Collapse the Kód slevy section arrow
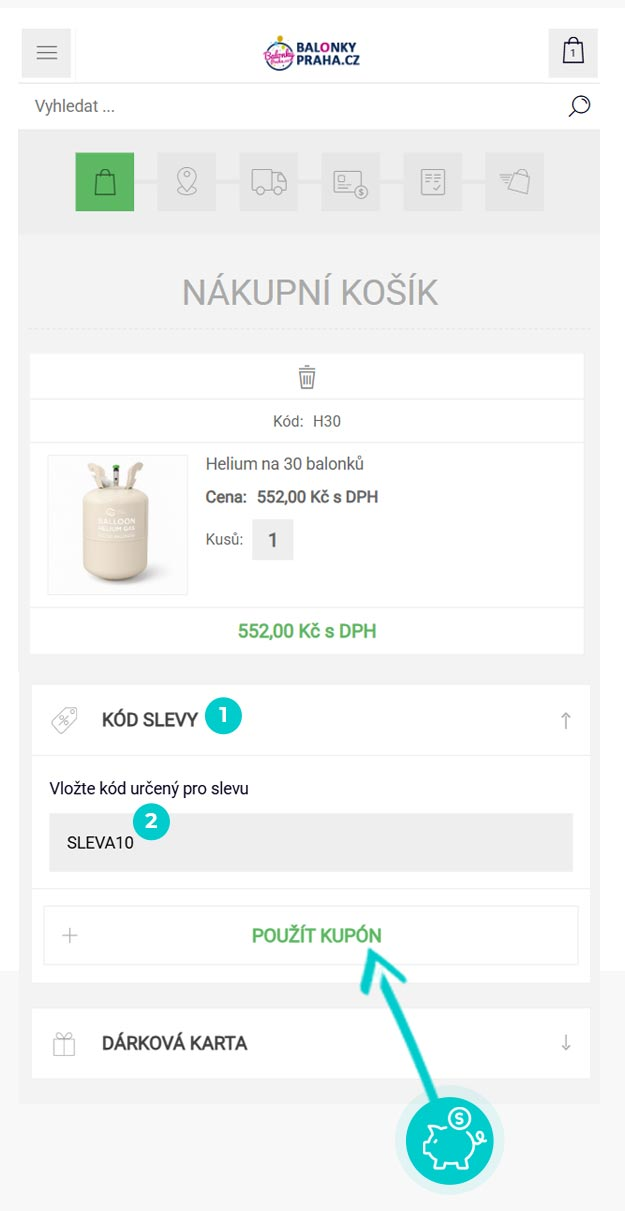 [565, 720]
